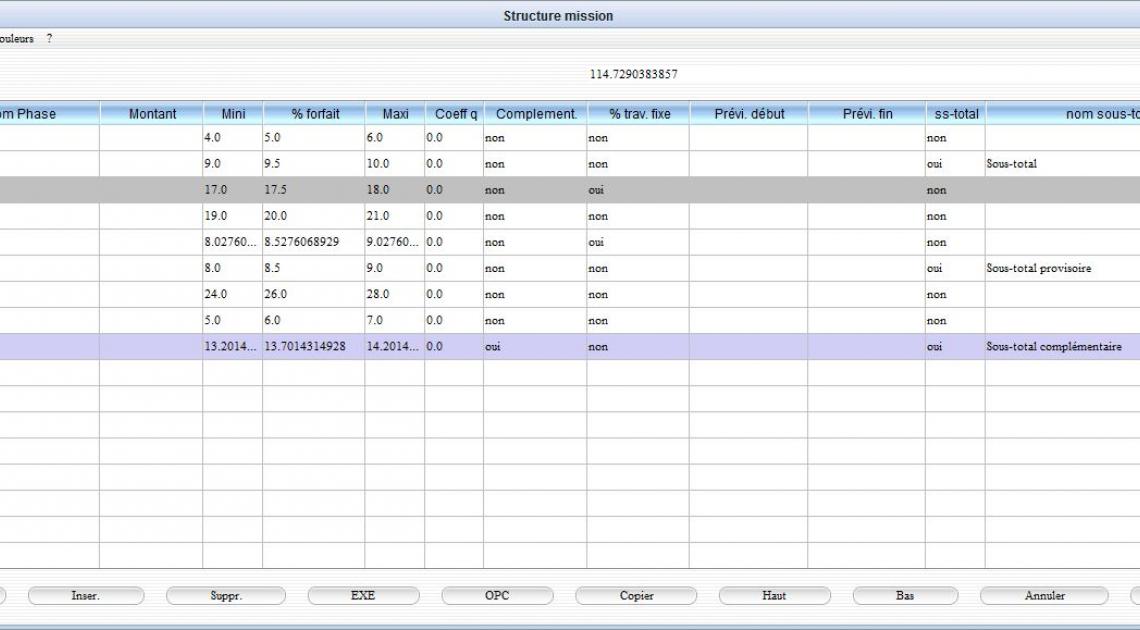
Task: Click the Mini cell showing 19.0
Action: tap(233, 216)
